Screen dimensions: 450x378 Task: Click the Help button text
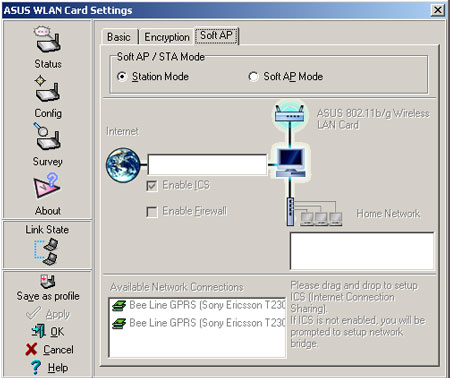pyautogui.click(x=58, y=367)
